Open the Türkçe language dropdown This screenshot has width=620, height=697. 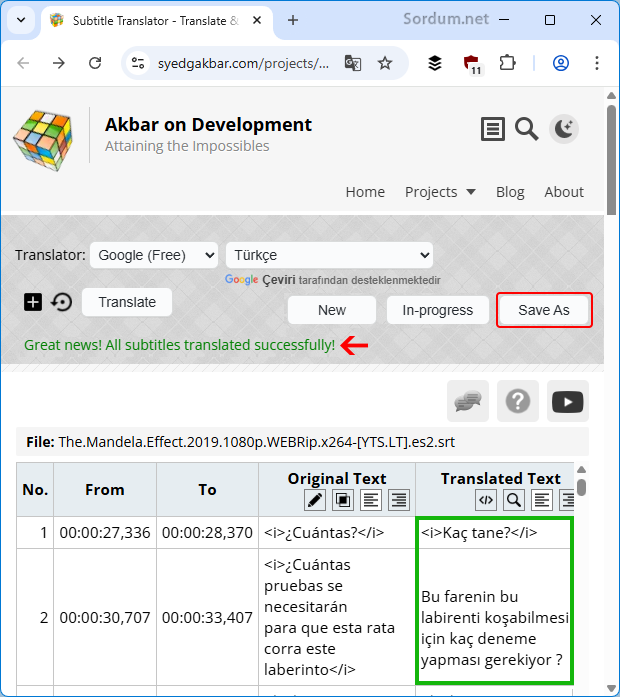(x=329, y=255)
